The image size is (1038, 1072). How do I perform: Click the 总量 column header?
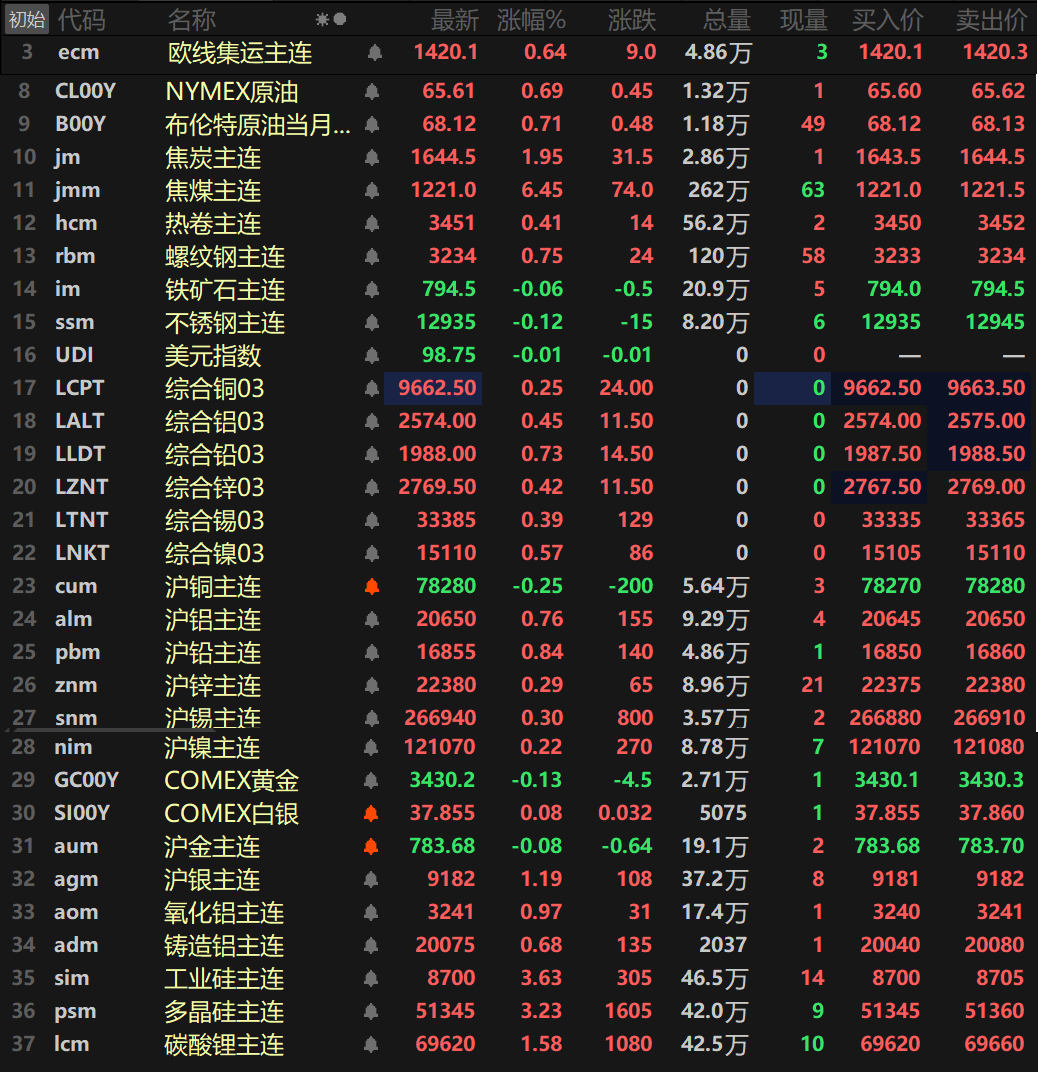click(x=725, y=19)
